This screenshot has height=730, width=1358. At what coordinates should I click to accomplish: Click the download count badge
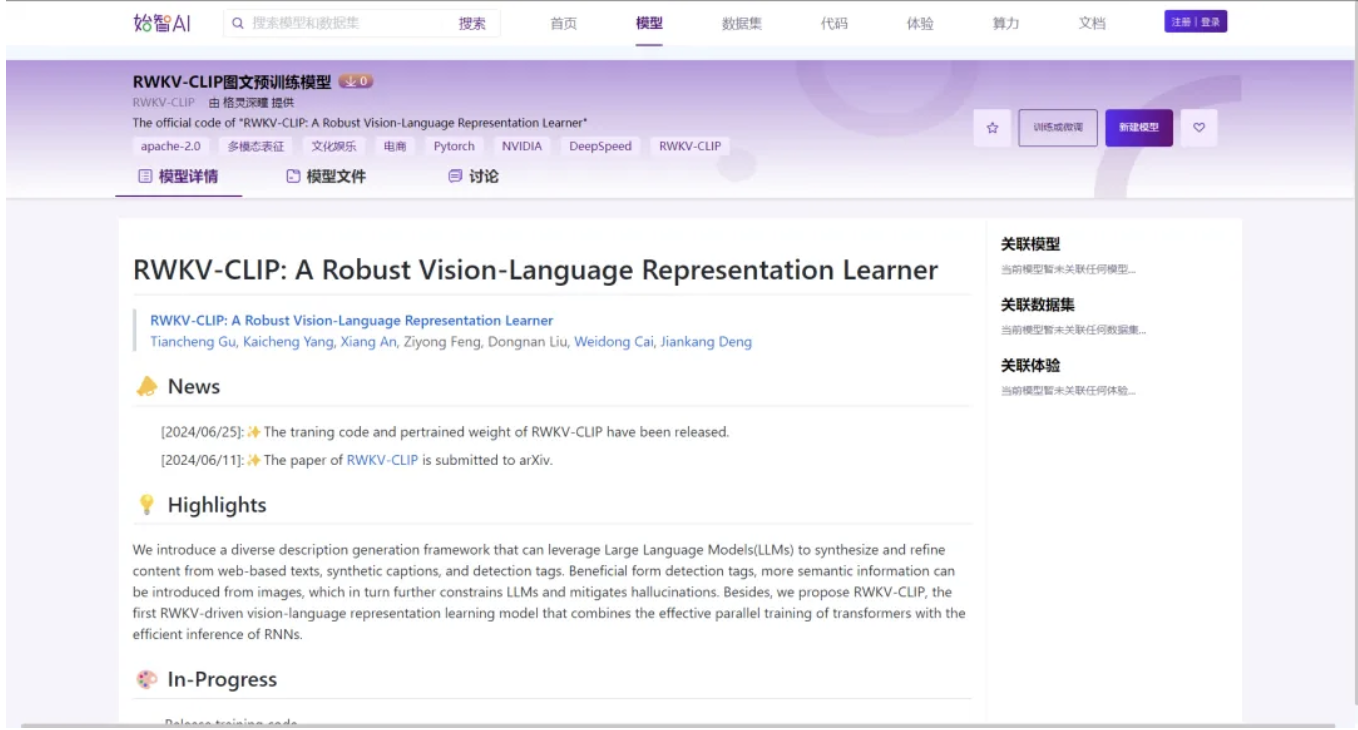coord(356,82)
